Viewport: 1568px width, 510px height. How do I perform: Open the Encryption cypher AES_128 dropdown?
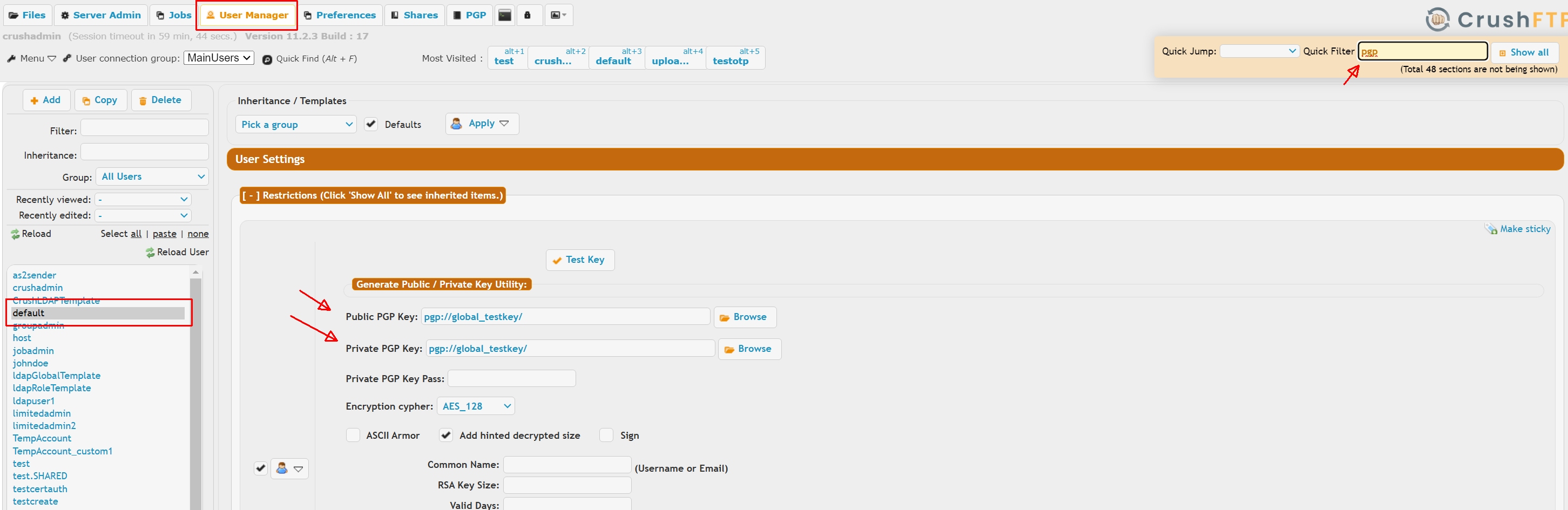coord(475,406)
